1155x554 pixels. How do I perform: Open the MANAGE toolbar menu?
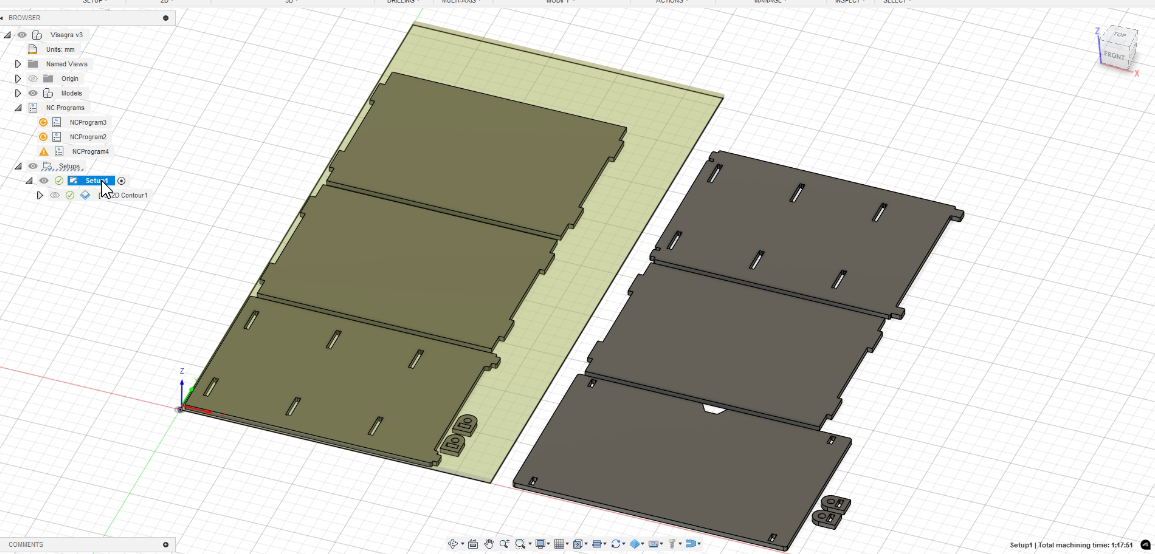(770, 2)
